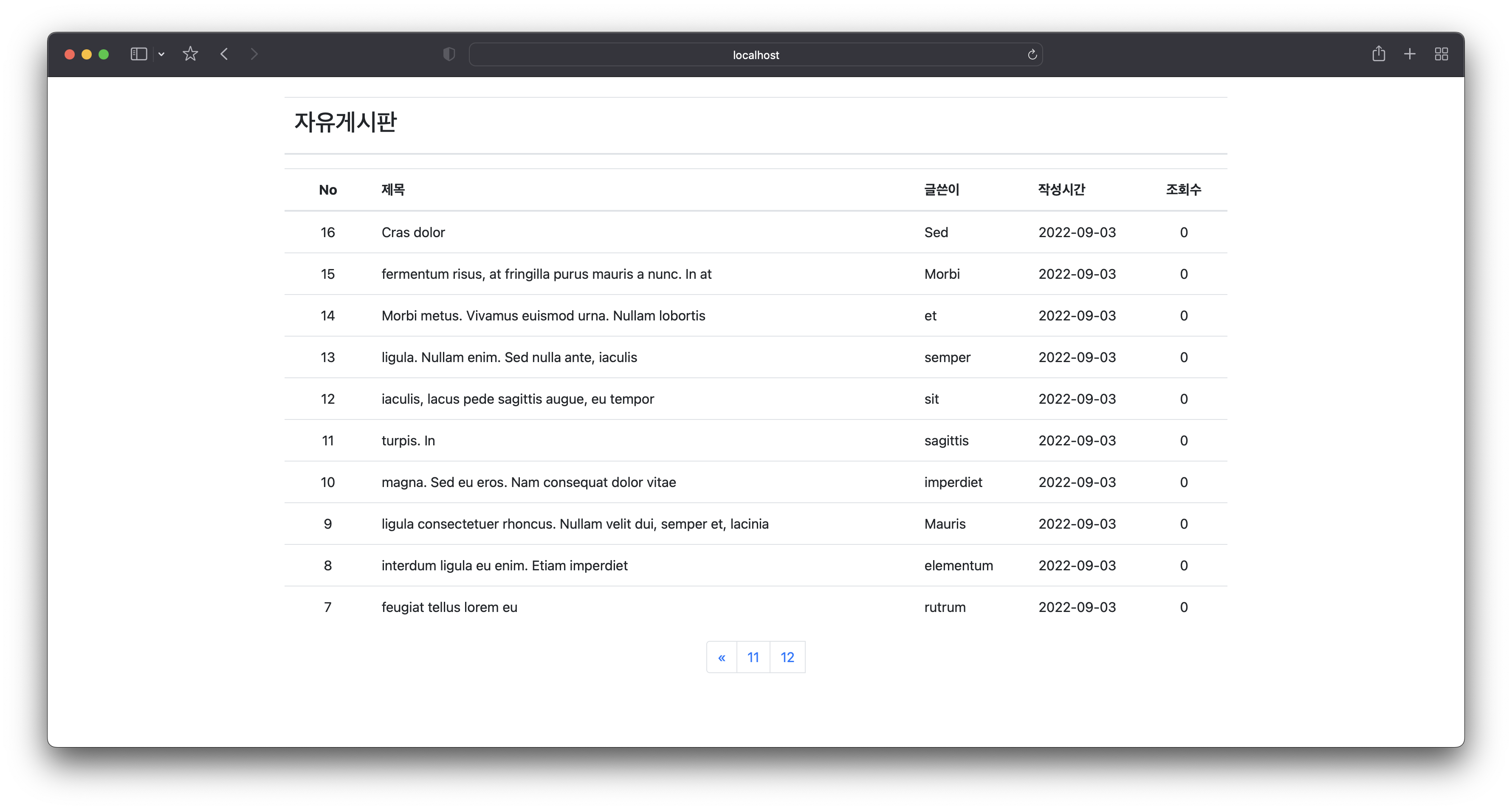Viewport: 1512px width, 810px height.
Task: Open the post titled Cras dolor
Action: 413,232
